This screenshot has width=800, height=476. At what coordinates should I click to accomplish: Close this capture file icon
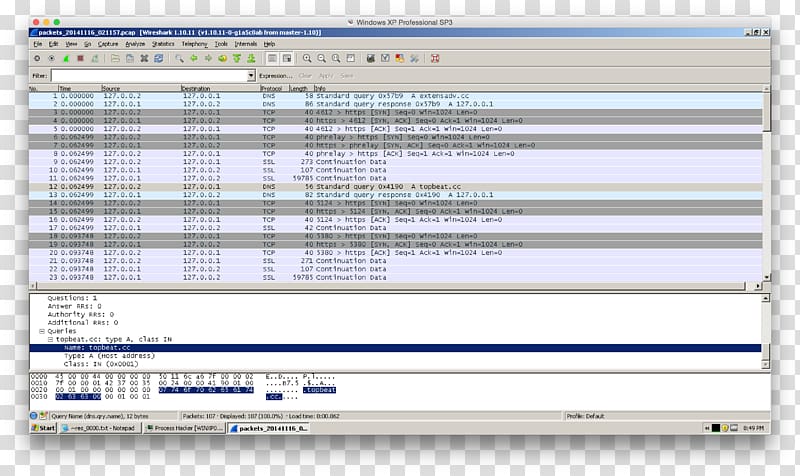pyautogui.click(x=144, y=59)
